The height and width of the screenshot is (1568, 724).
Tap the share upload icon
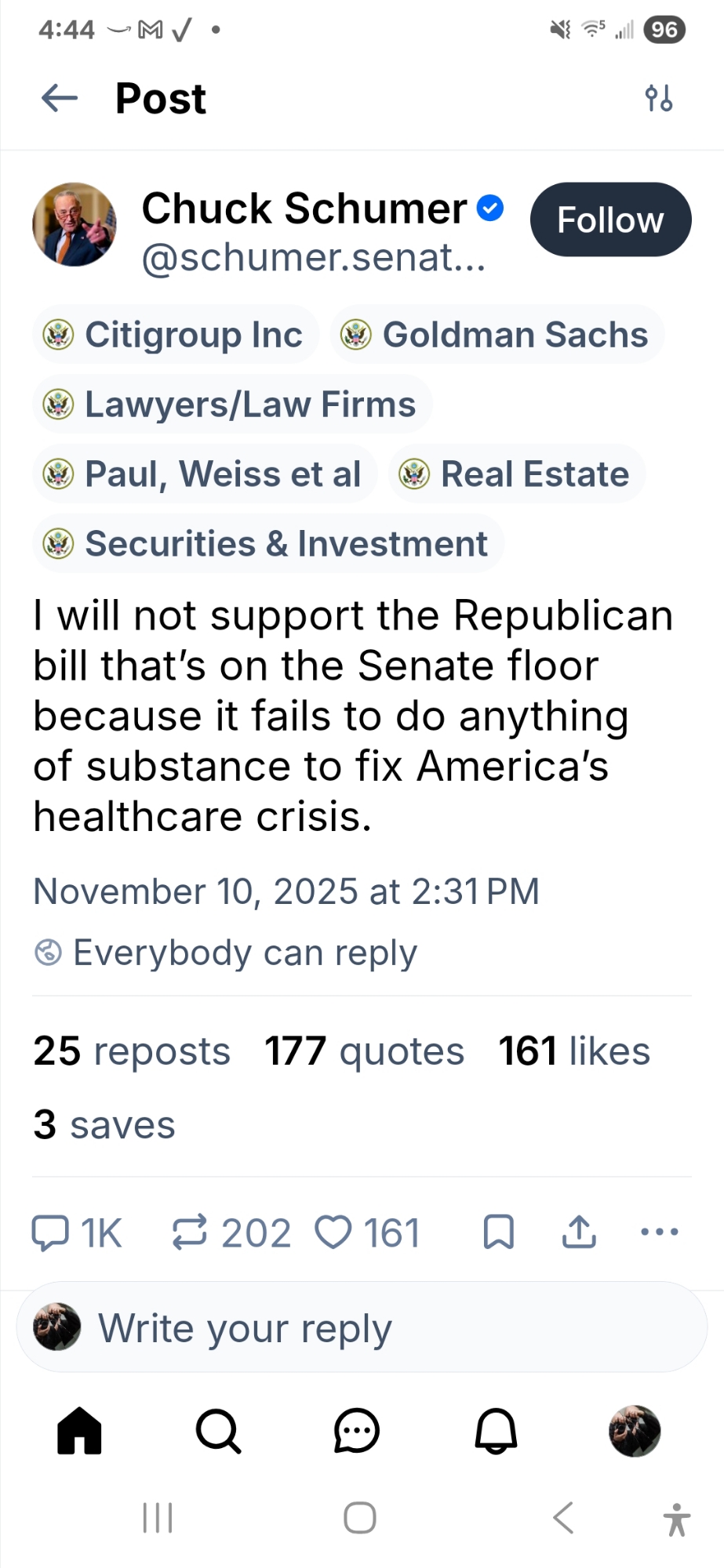click(579, 1232)
